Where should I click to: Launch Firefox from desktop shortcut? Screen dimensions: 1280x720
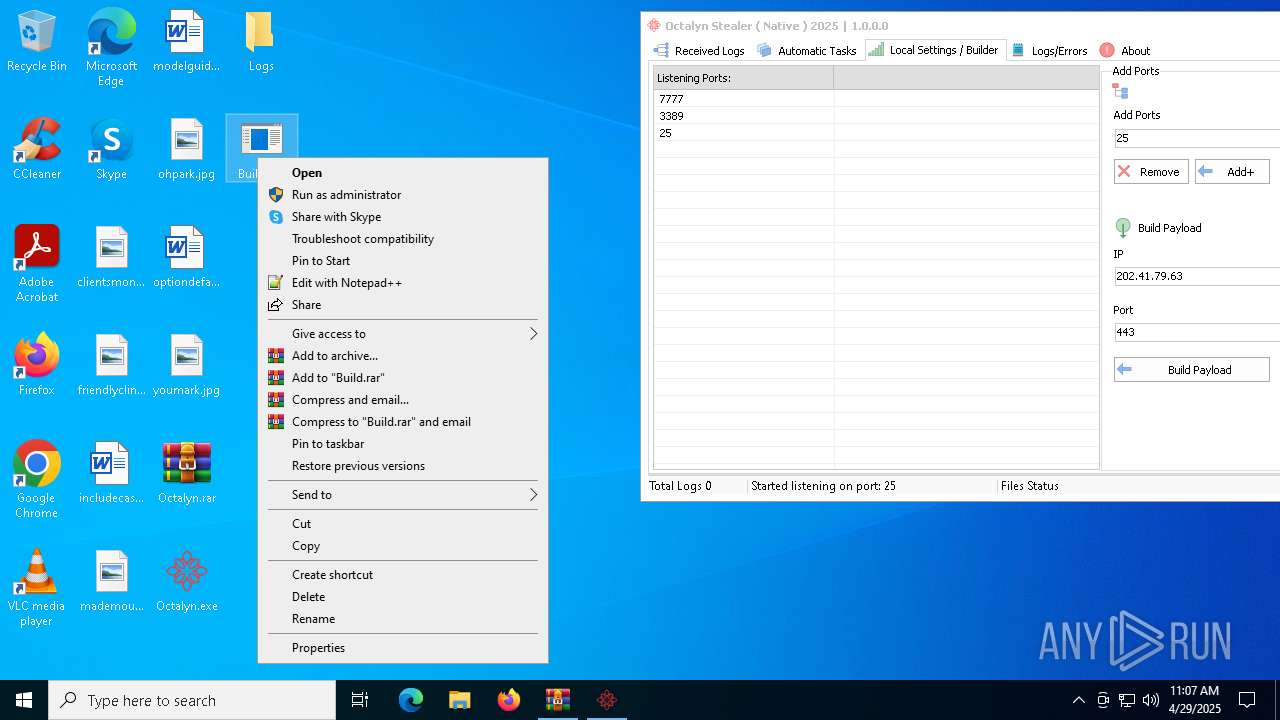37,366
